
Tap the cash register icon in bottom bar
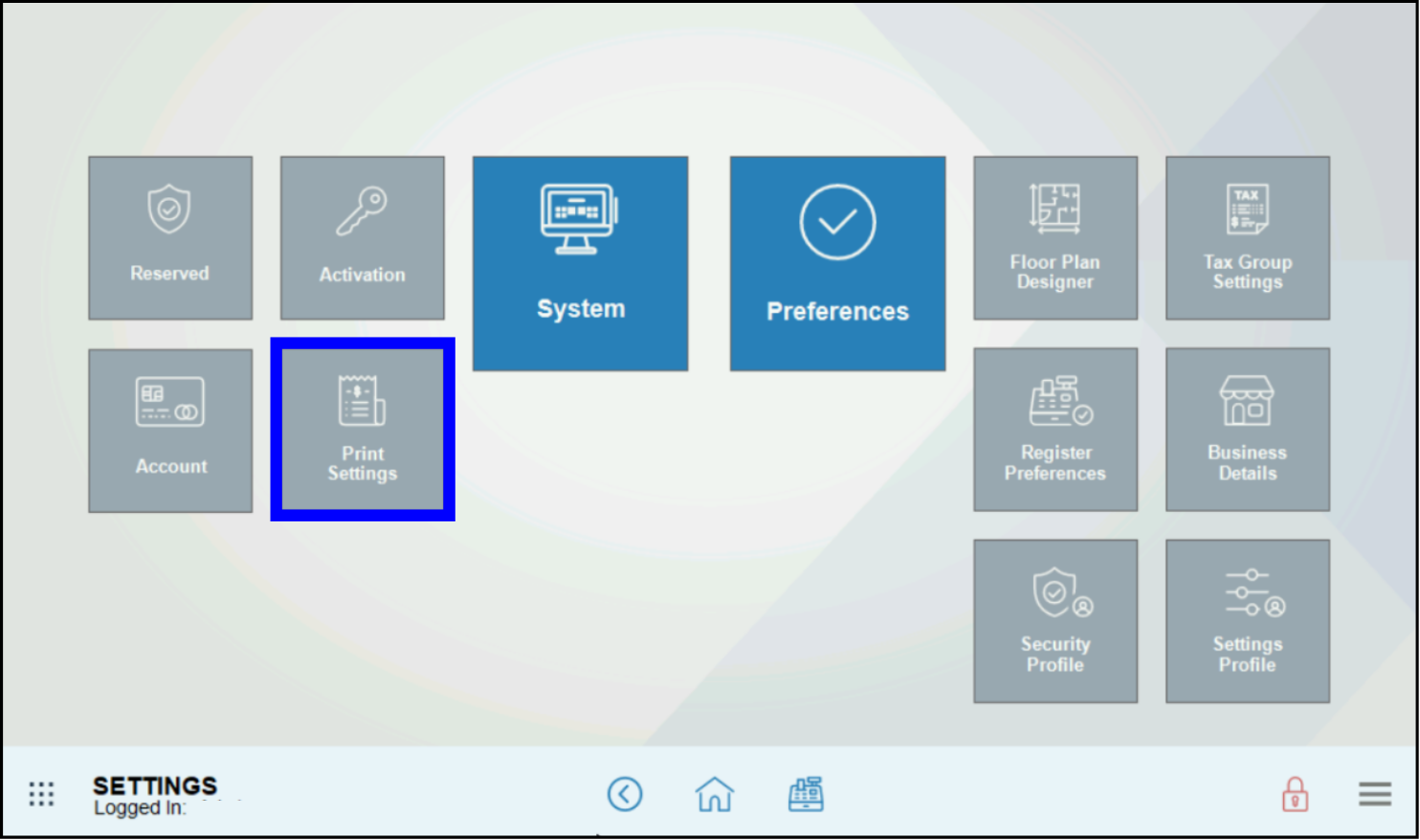click(807, 793)
